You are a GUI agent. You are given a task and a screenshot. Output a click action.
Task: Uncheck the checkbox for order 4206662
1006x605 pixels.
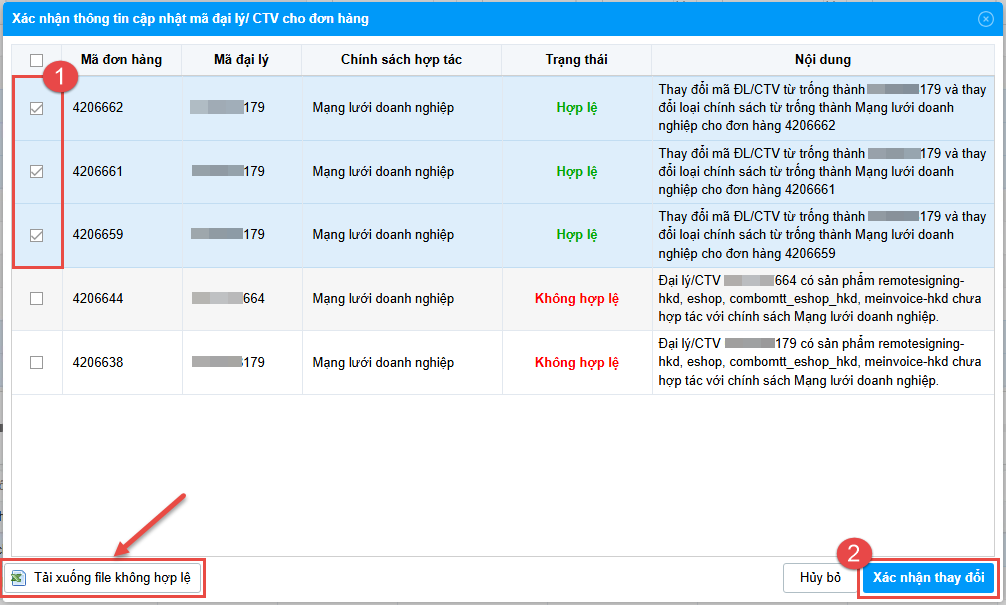(x=37, y=108)
